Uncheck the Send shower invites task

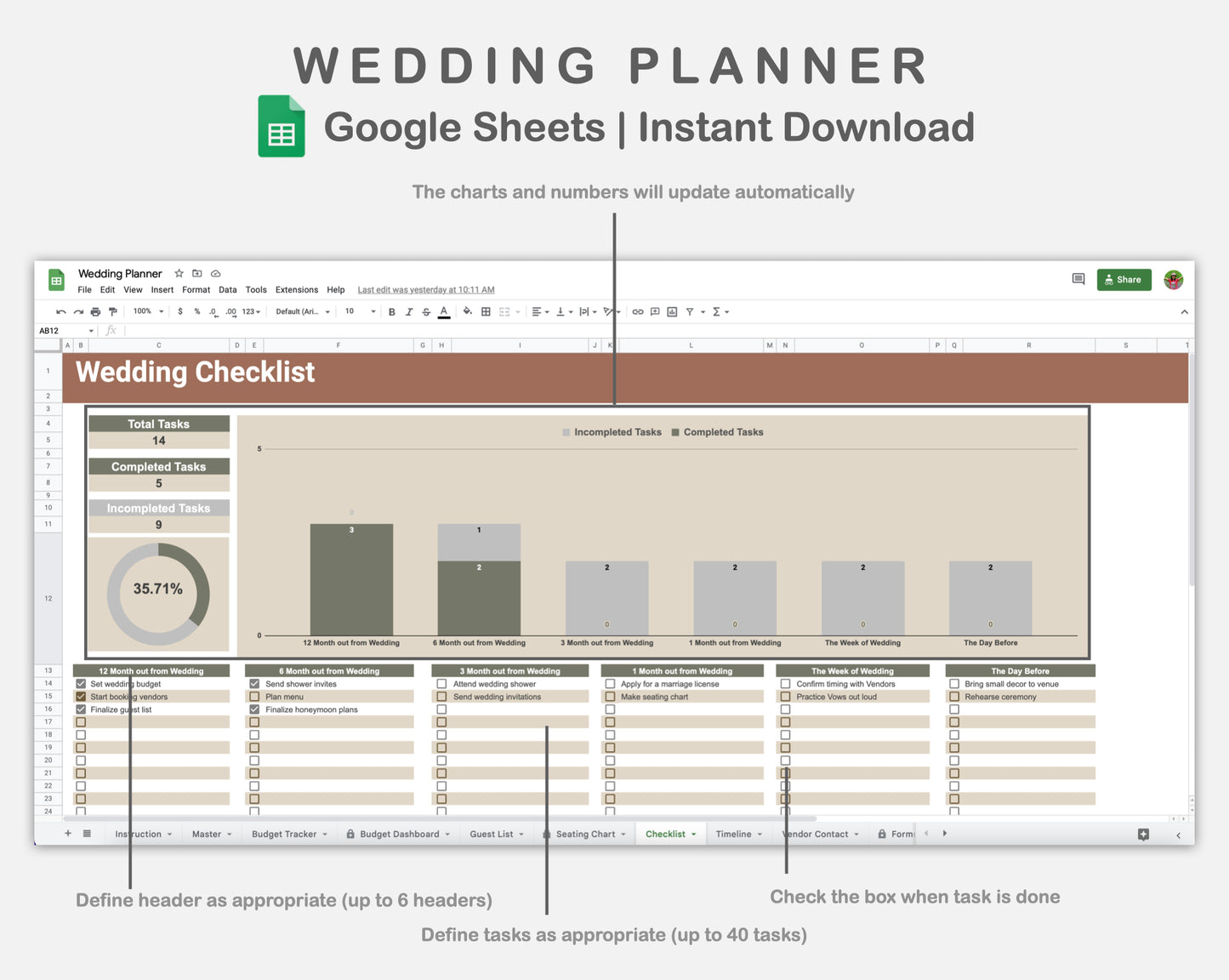(253, 683)
